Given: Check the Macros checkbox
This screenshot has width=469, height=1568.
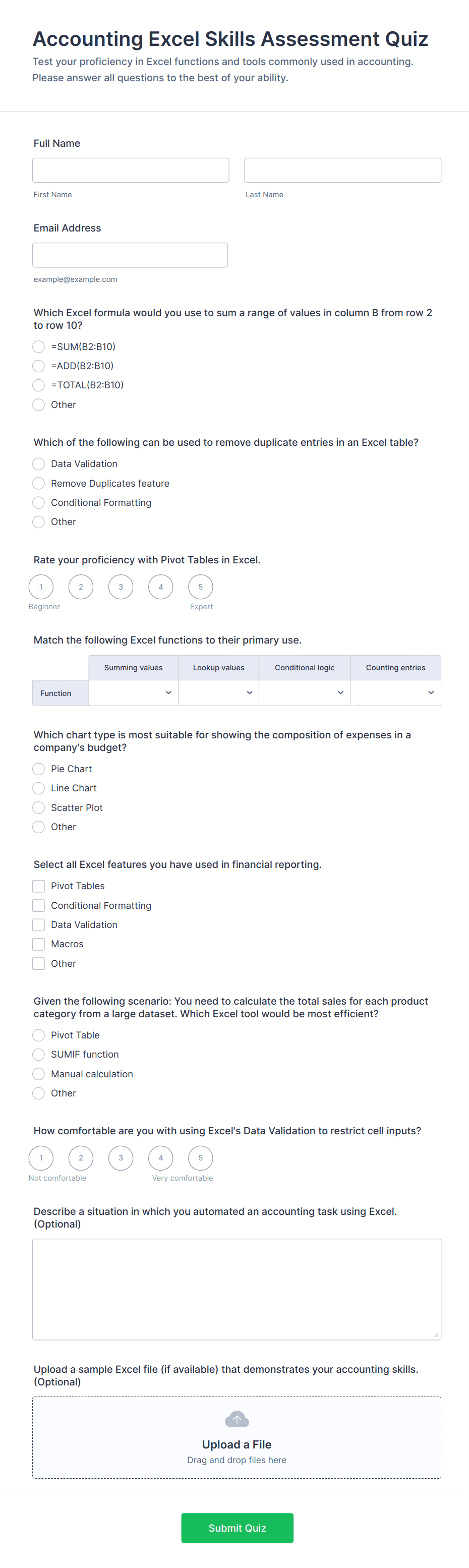Looking at the screenshot, I should [39, 944].
